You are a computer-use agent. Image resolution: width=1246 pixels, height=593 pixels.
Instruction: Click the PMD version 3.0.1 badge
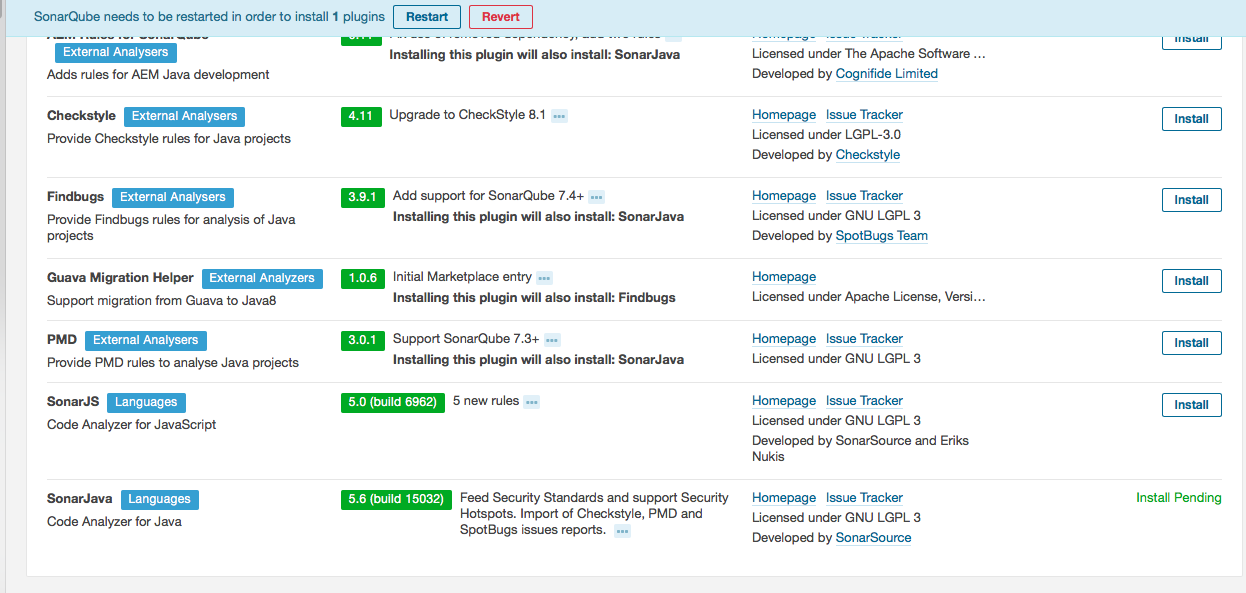pyautogui.click(x=363, y=340)
